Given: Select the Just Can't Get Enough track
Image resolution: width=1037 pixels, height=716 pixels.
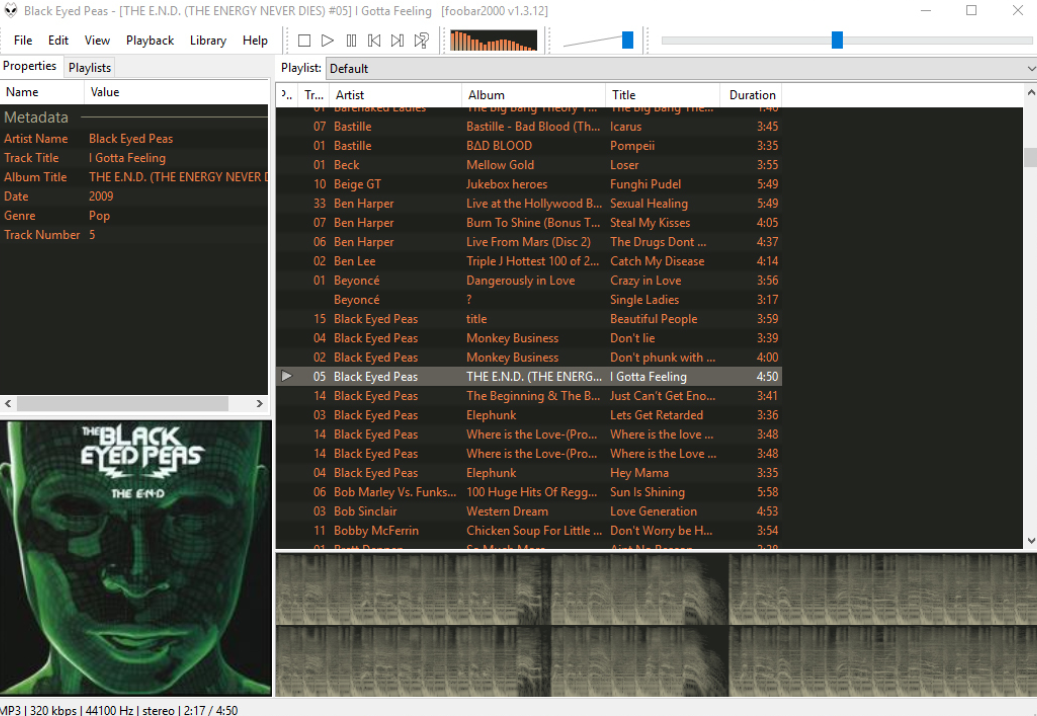Looking at the screenshot, I should (x=528, y=395).
